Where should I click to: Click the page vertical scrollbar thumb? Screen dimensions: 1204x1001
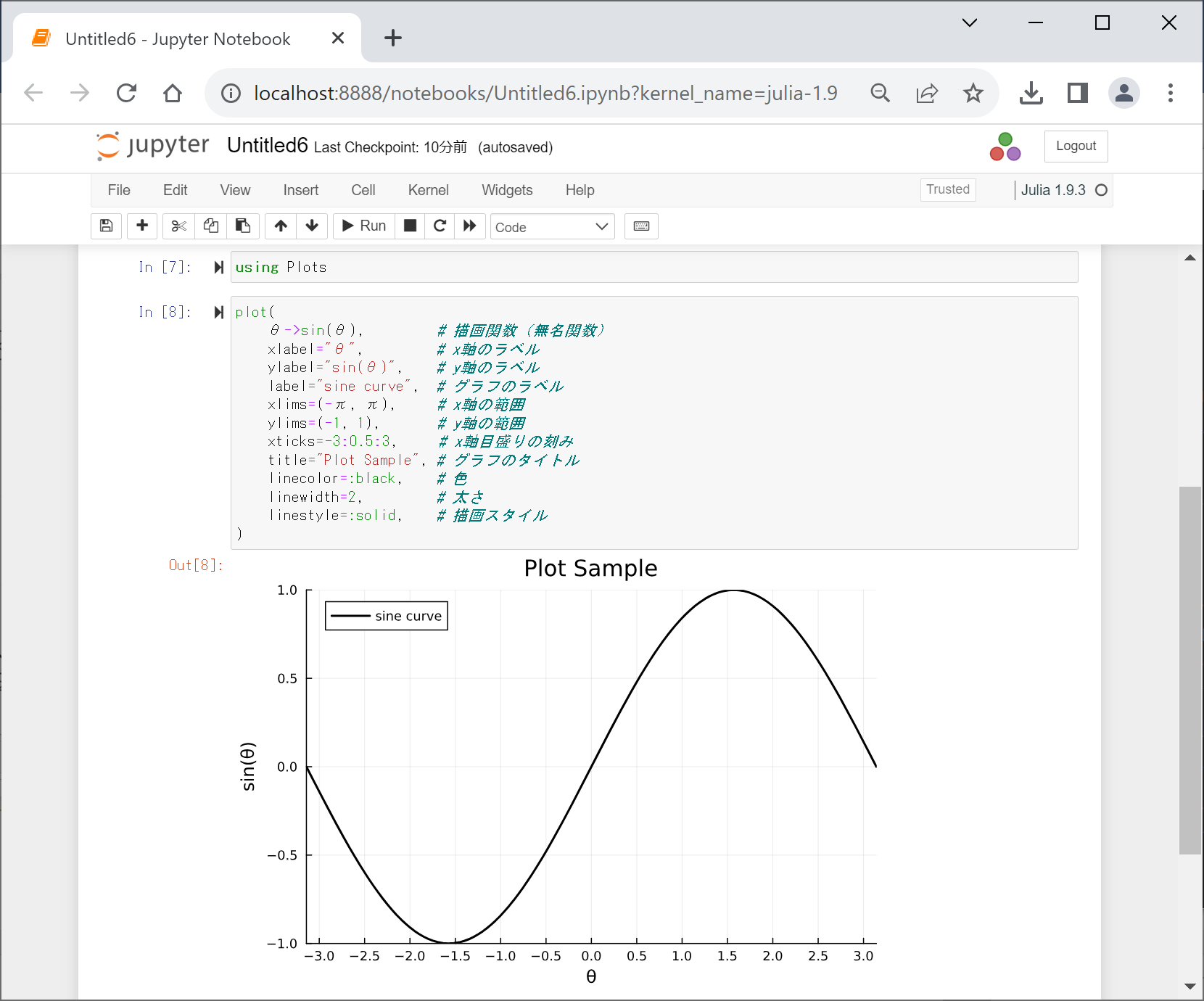pos(1189,670)
